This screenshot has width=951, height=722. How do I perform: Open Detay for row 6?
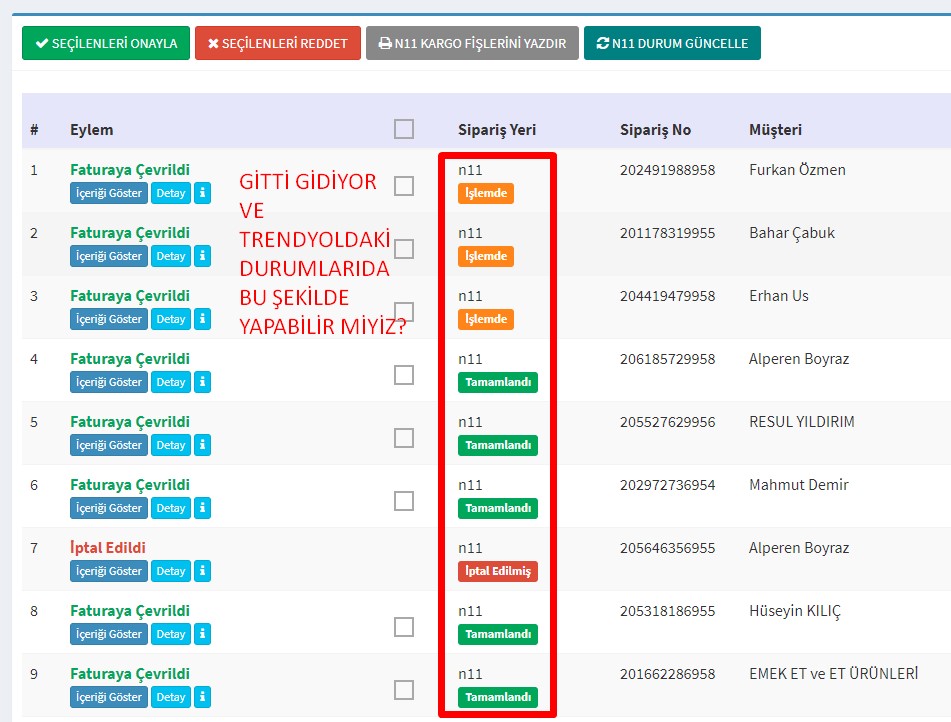coord(171,508)
